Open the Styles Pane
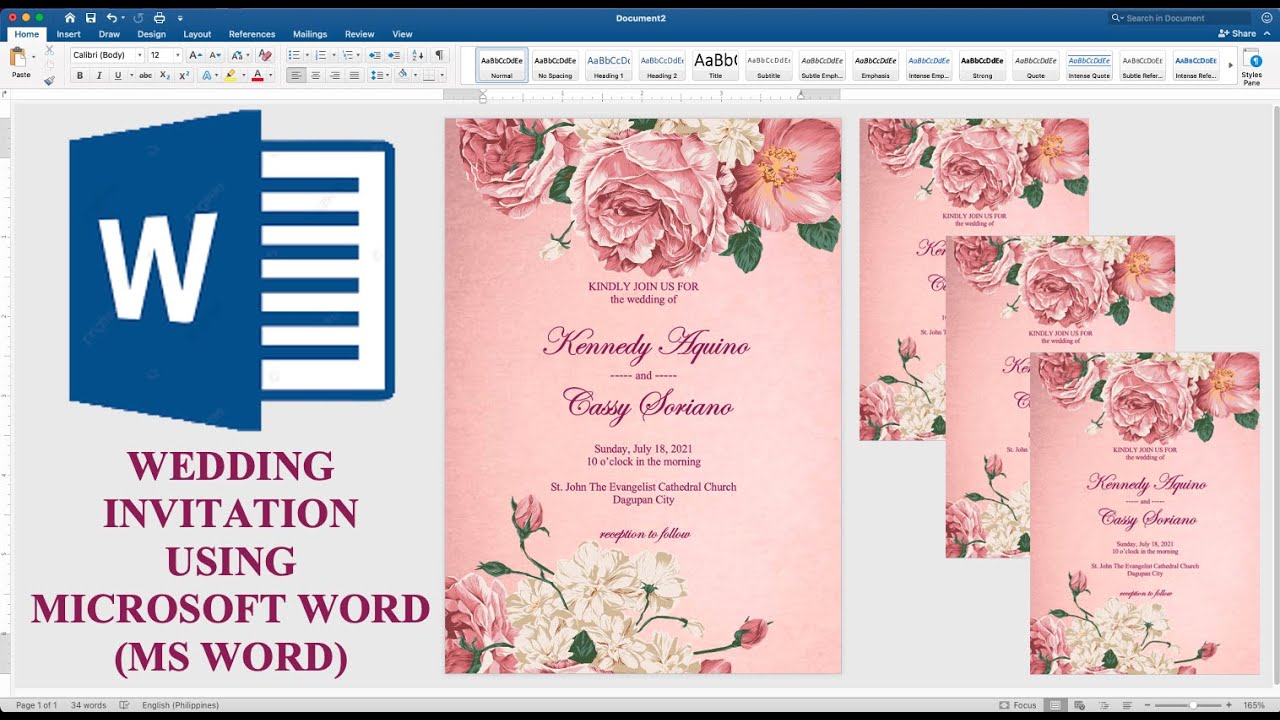1280x720 pixels. tap(1251, 66)
